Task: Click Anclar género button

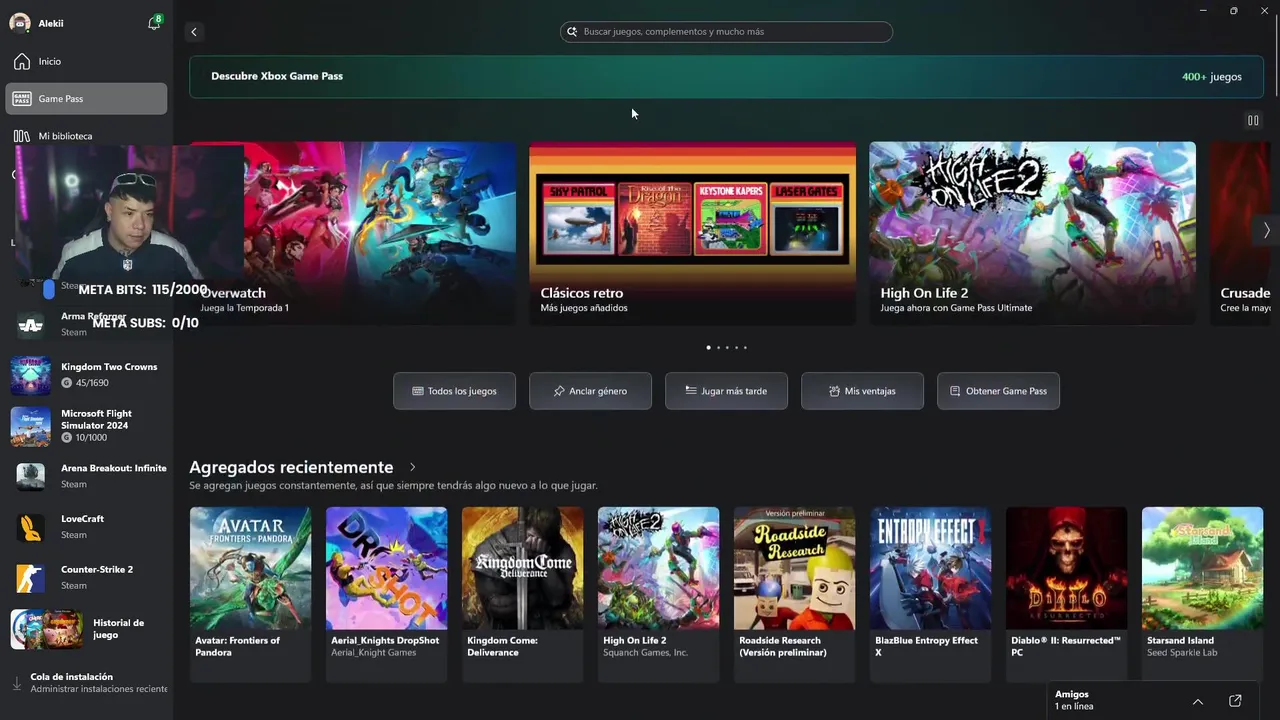Action: click(590, 391)
